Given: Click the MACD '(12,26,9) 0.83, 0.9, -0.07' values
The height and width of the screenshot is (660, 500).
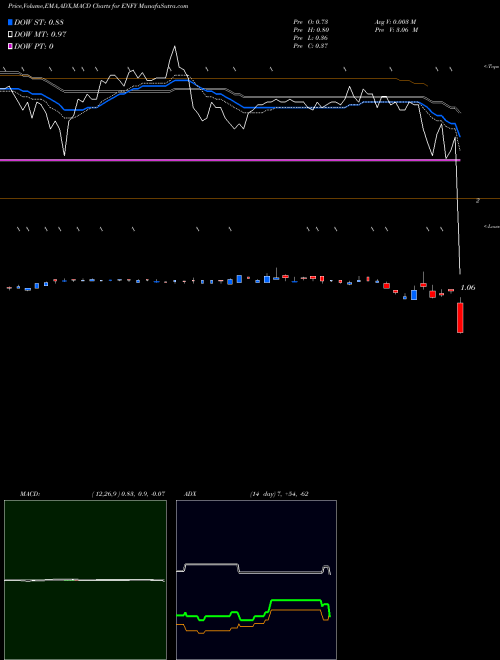Looking at the screenshot, I should click(128, 494).
